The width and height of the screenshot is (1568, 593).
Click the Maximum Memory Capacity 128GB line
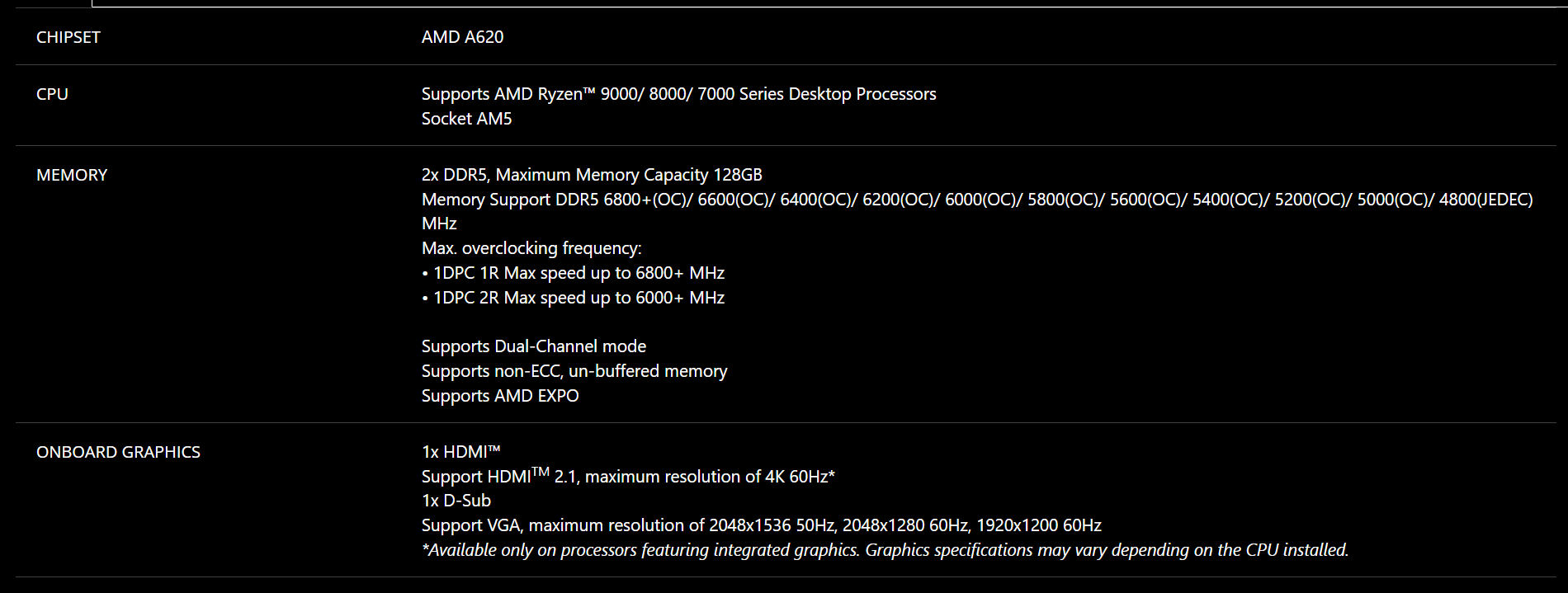[x=592, y=175]
